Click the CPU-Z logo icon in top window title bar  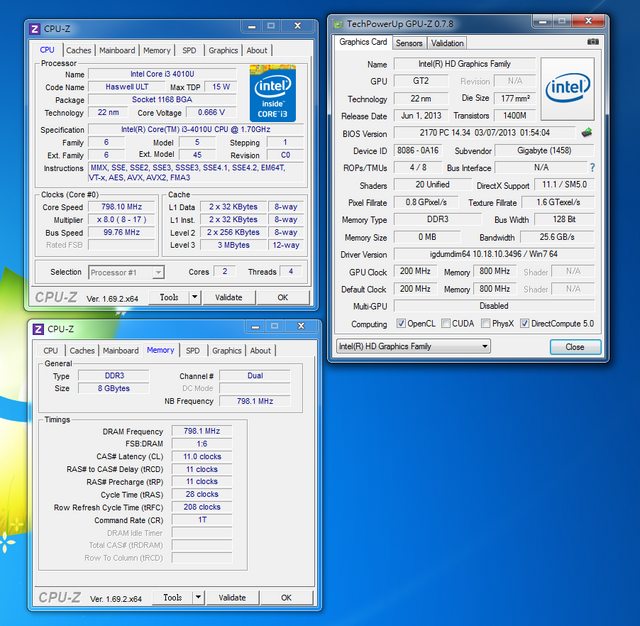[35, 29]
